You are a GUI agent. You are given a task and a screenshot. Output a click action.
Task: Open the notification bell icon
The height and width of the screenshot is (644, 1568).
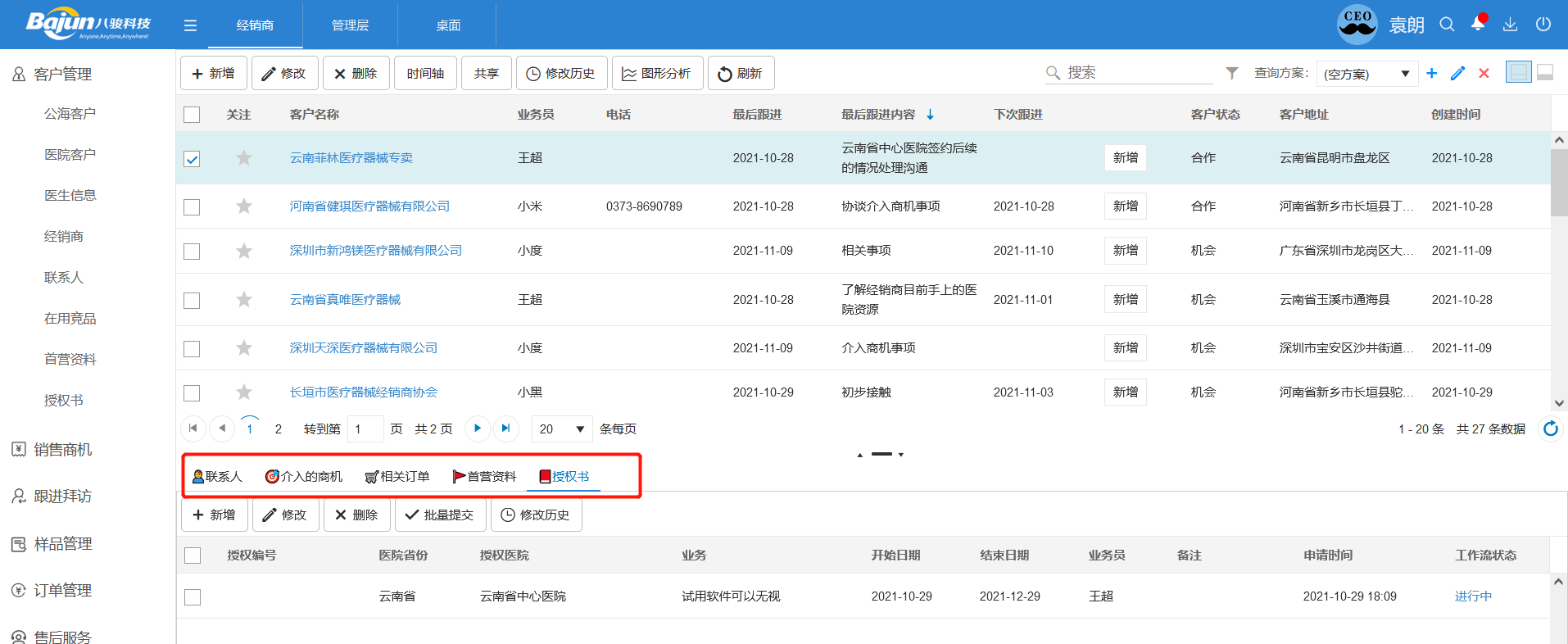click(1478, 24)
